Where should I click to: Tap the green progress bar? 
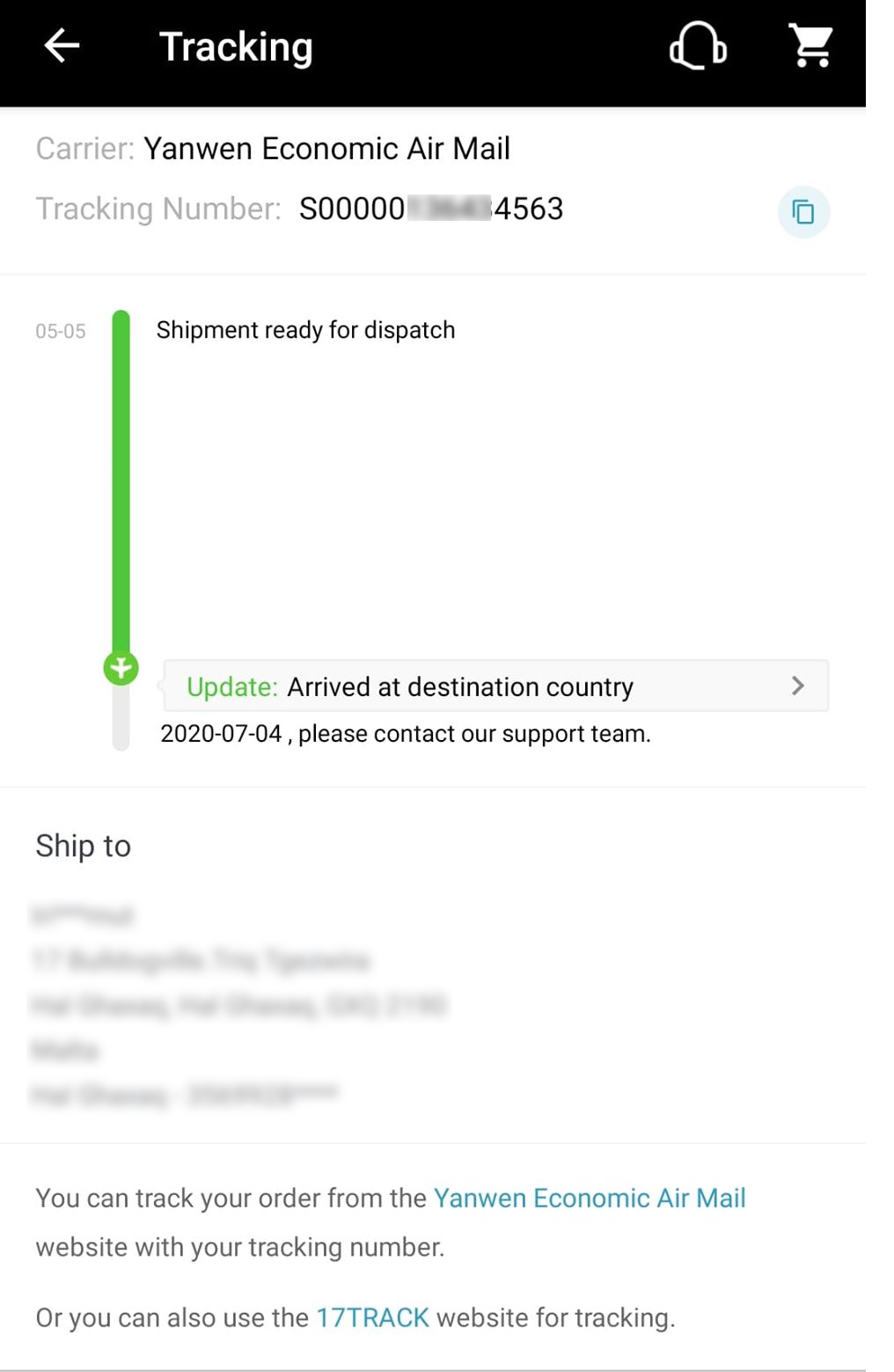[x=121, y=481]
